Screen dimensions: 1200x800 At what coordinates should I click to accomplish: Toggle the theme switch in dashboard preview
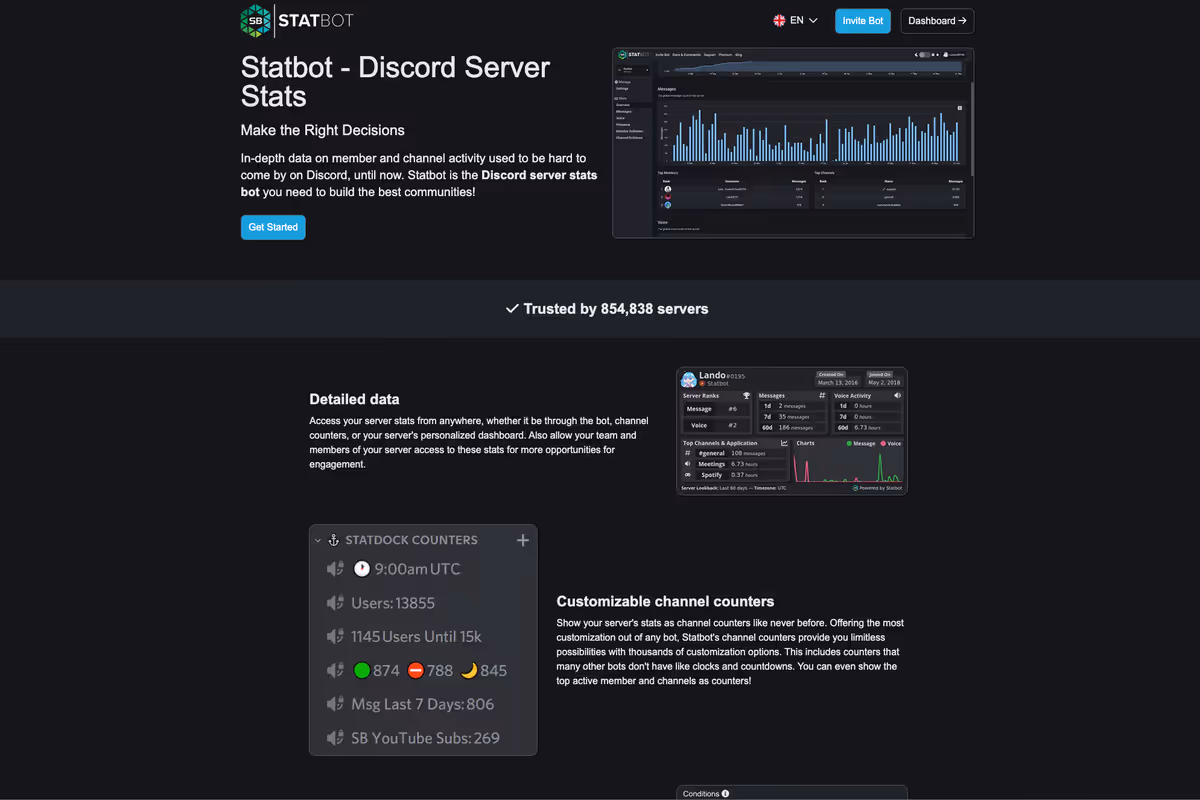925,54
